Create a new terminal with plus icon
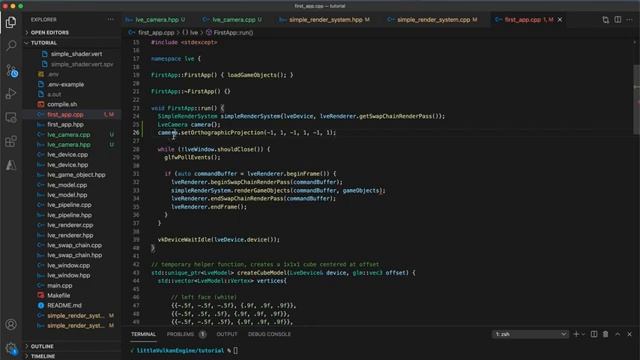The width and height of the screenshot is (640, 360). 576,334
